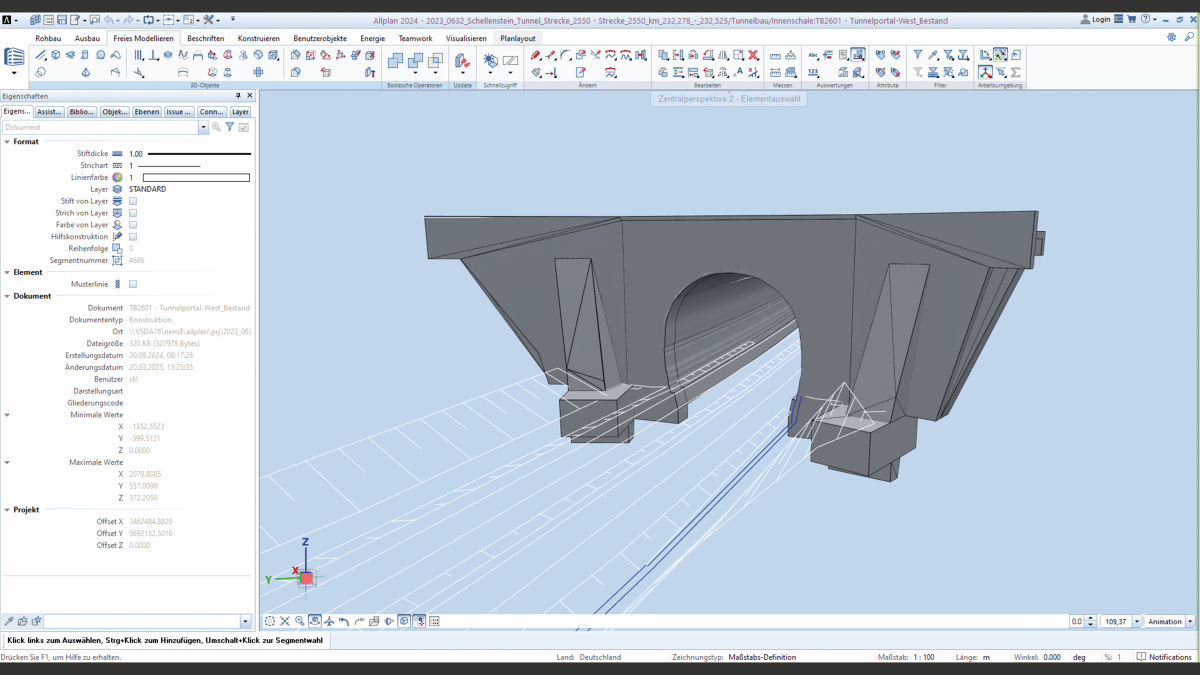
Task: Switch to the Konstruieren ribbon tab
Action: (258, 38)
